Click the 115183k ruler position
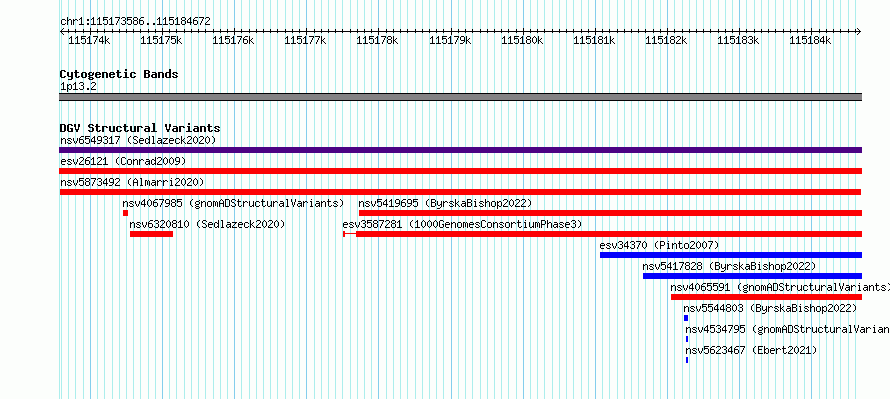 [738, 40]
